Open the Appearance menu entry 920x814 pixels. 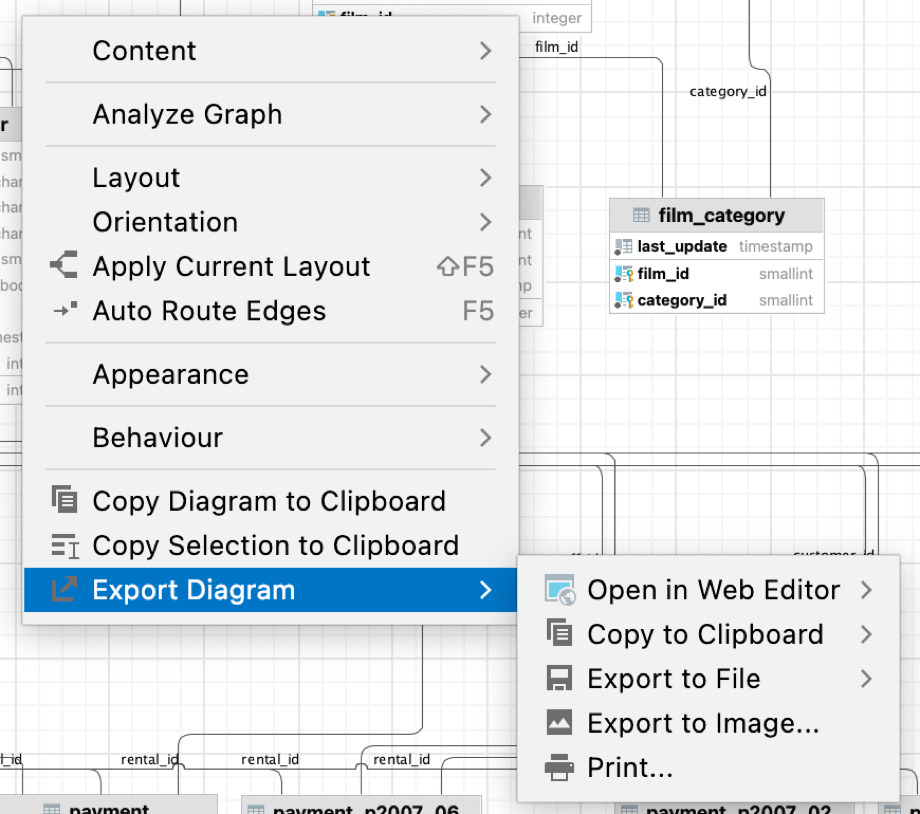pos(170,374)
